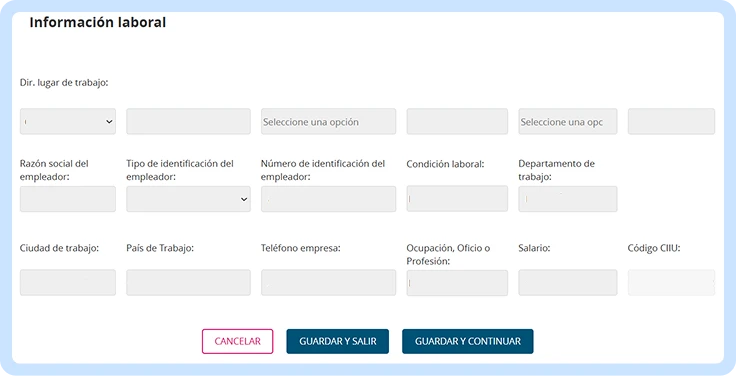Focus Número de identificación del empleador field

tap(329, 199)
